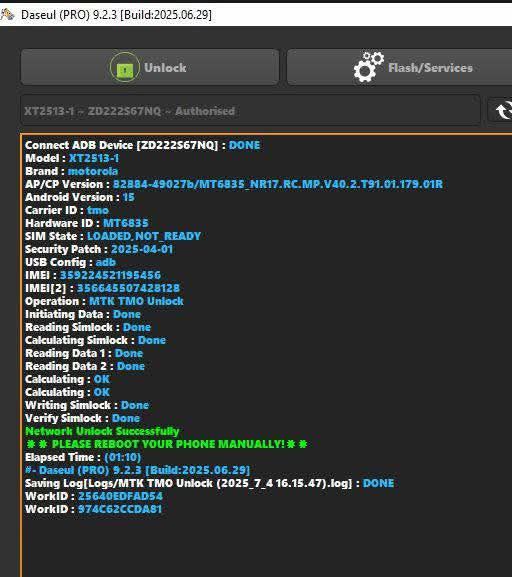Open the Flash/Services tab
This screenshot has height=577, width=512.
coord(399,67)
